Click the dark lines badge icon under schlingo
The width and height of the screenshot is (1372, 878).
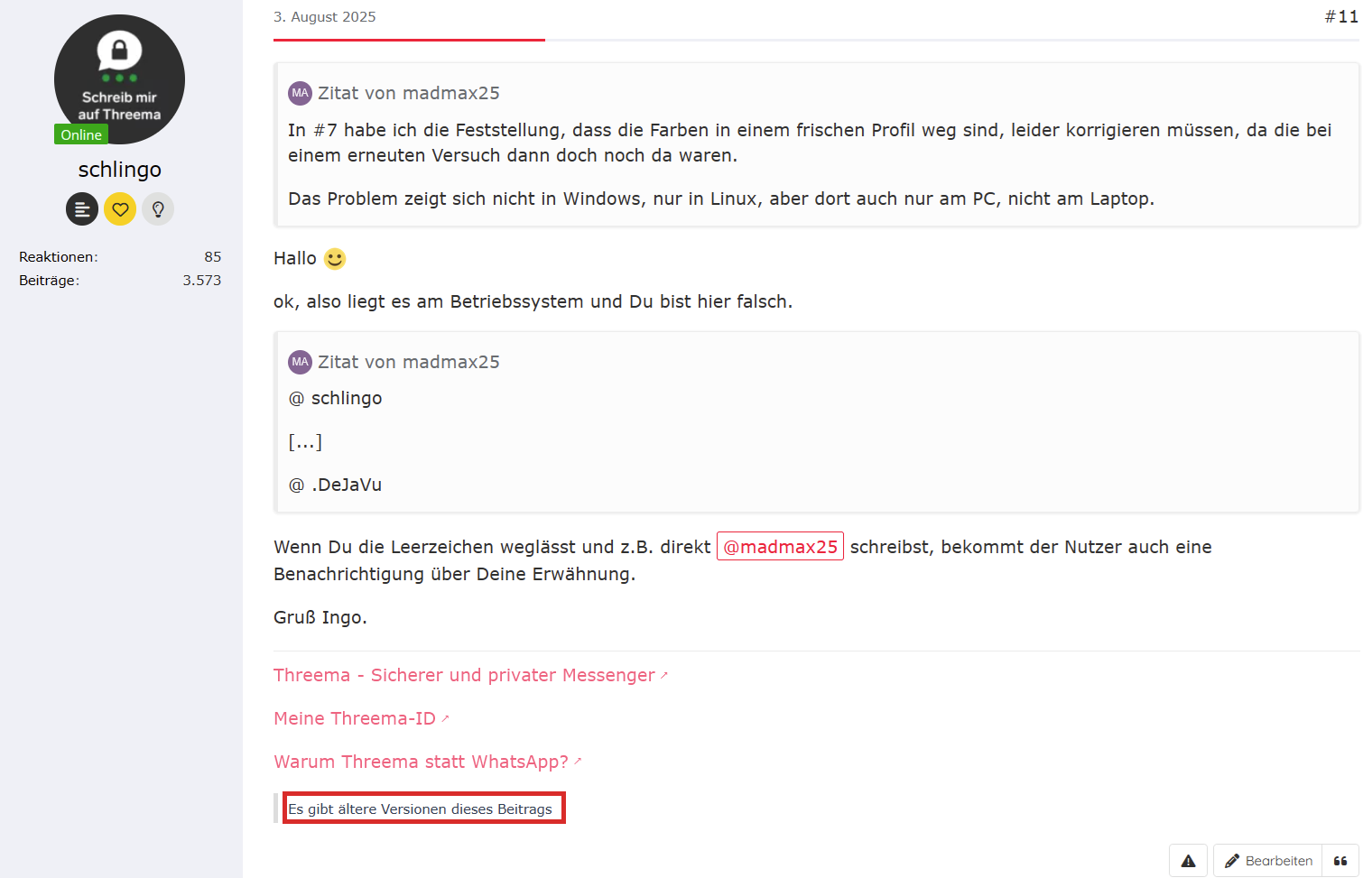click(82, 209)
